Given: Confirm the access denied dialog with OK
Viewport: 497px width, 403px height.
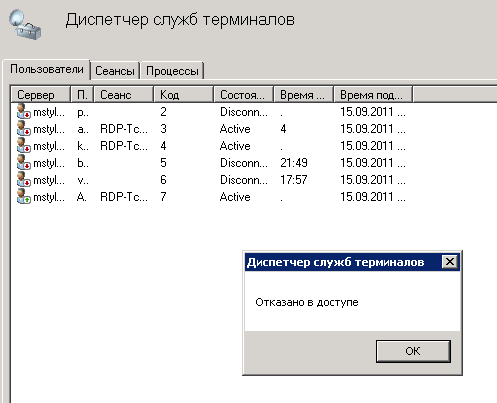Looking at the screenshot, I should click(x=413, y=351).
